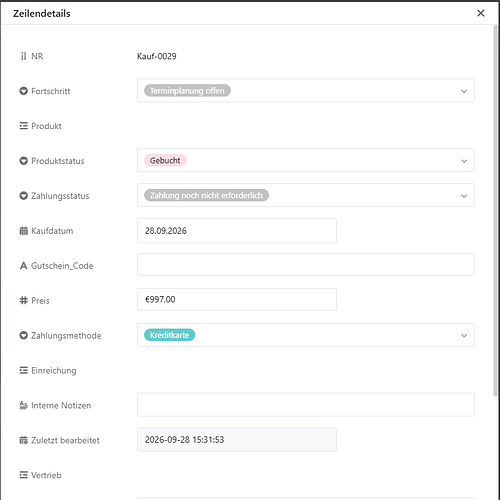Click the 'Einreichung' field label
Screen dimensions: 500x500
(x=54, y=371)
